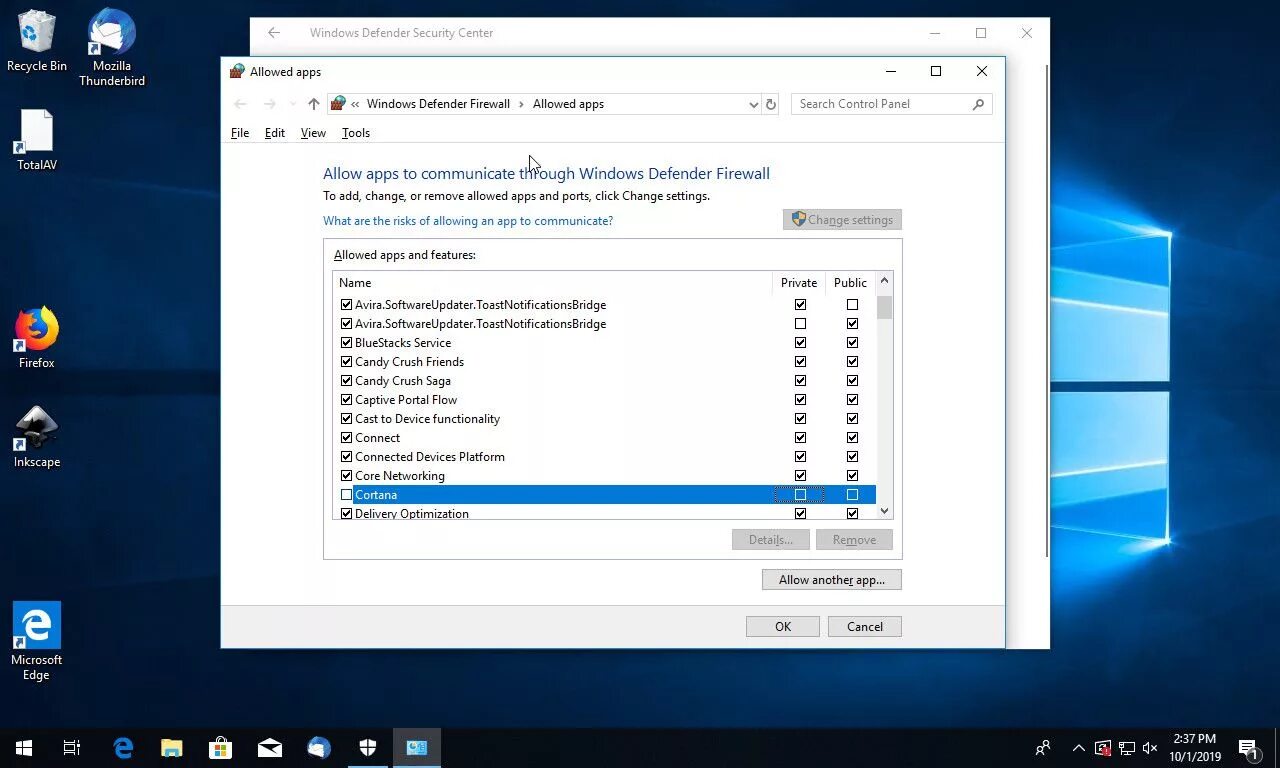Click the Remove button
Image resolution: width=1280 pixels, height=768 pixels.
point(854,540)
